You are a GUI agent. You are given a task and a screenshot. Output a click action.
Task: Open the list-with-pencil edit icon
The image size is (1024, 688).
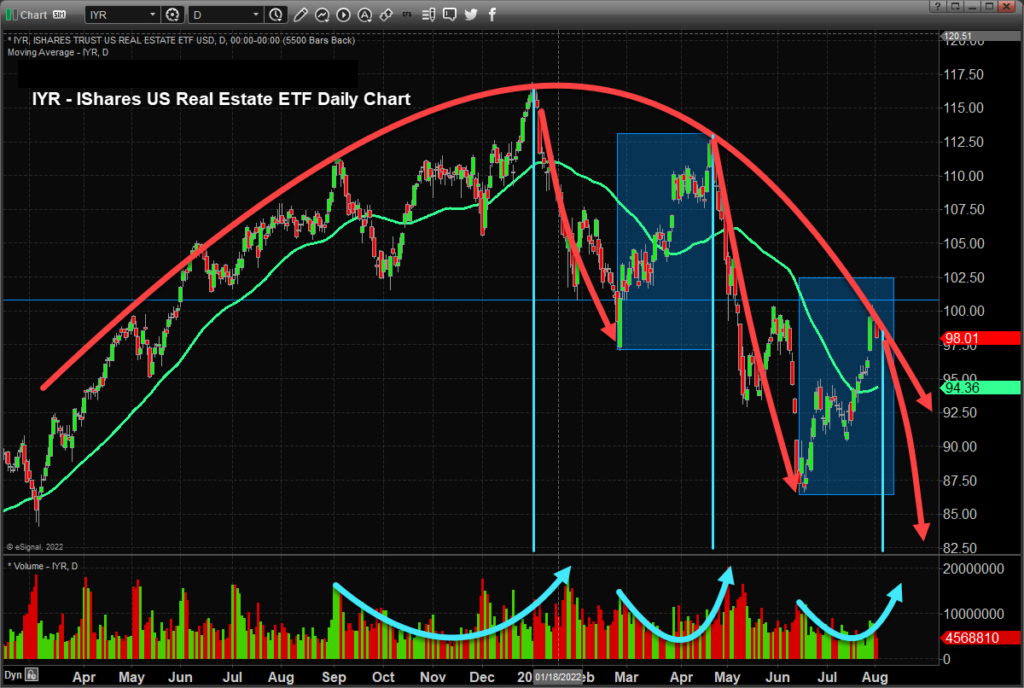pyautogui.click(x=428, y=14)
